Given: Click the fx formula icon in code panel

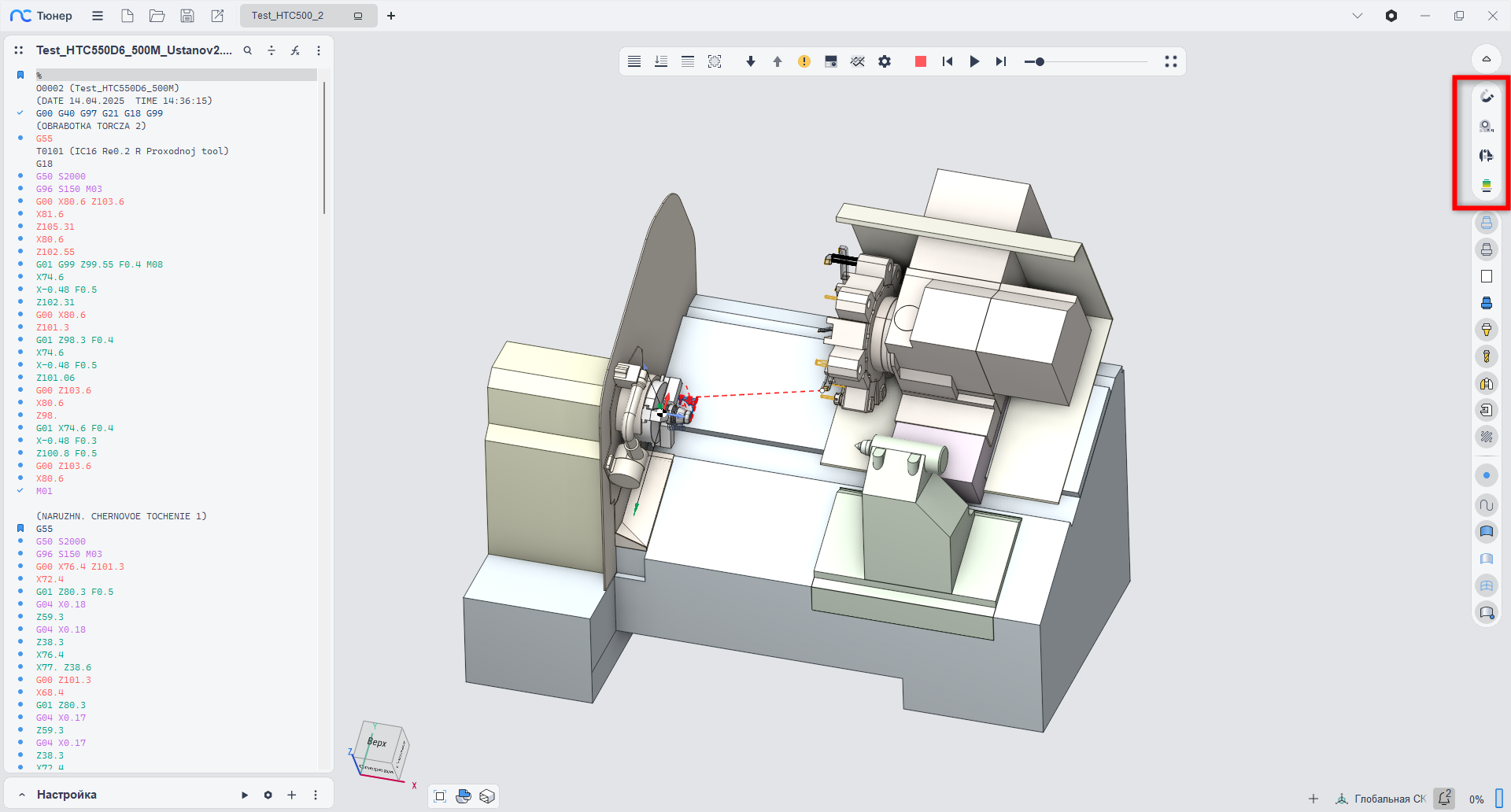Looking at the screenshot, I should tap(295, 50).
